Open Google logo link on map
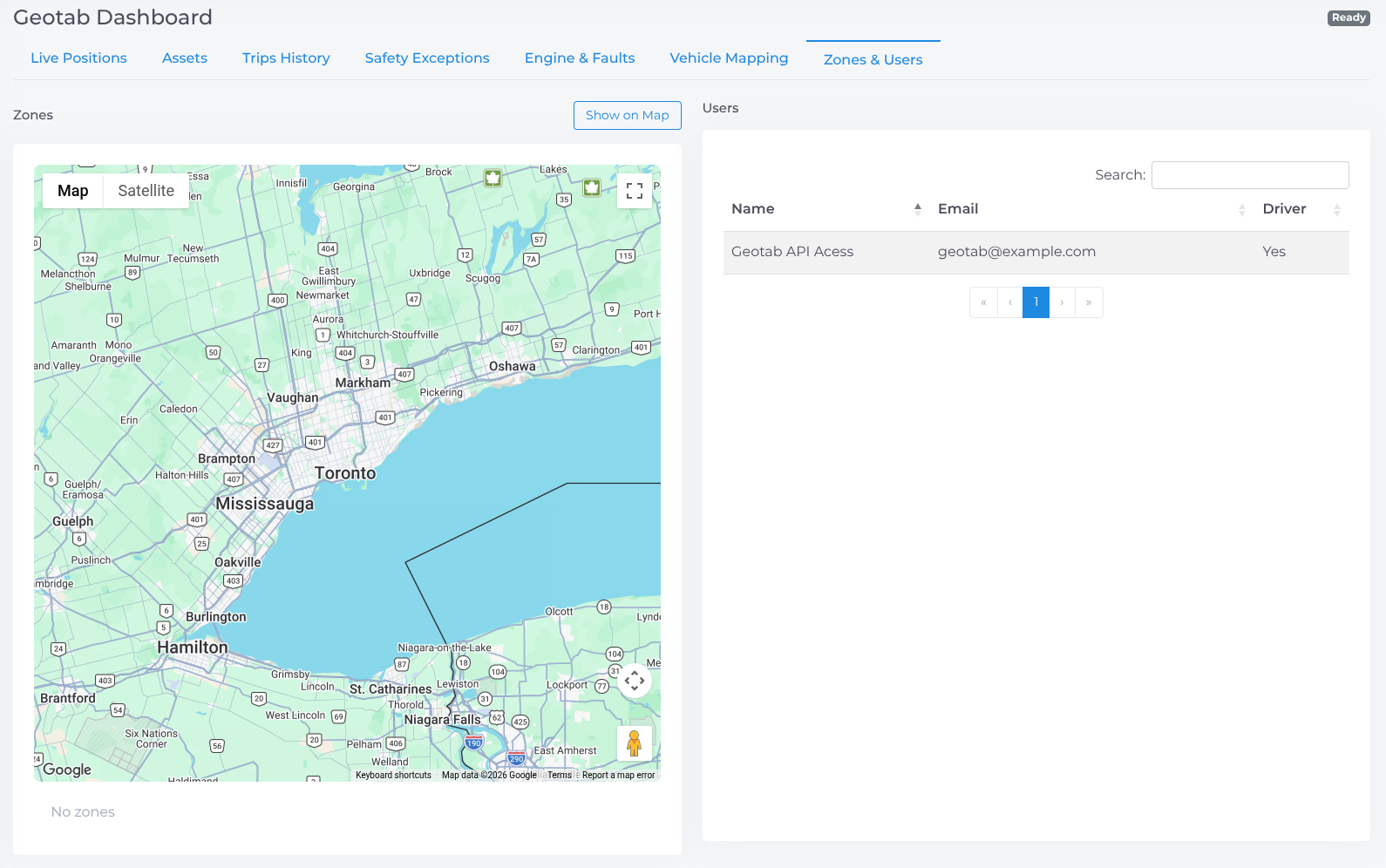The width and height of the screenshot is (1386, 868). 67,770
